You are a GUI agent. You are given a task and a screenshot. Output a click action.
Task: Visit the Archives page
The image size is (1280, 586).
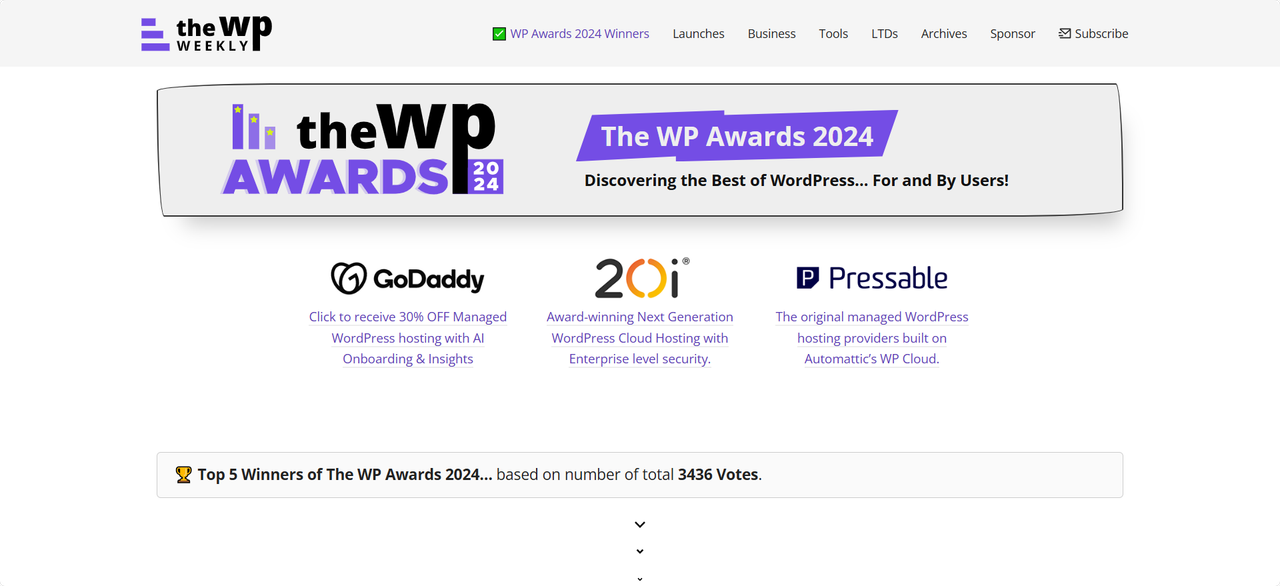pos(944,33)
